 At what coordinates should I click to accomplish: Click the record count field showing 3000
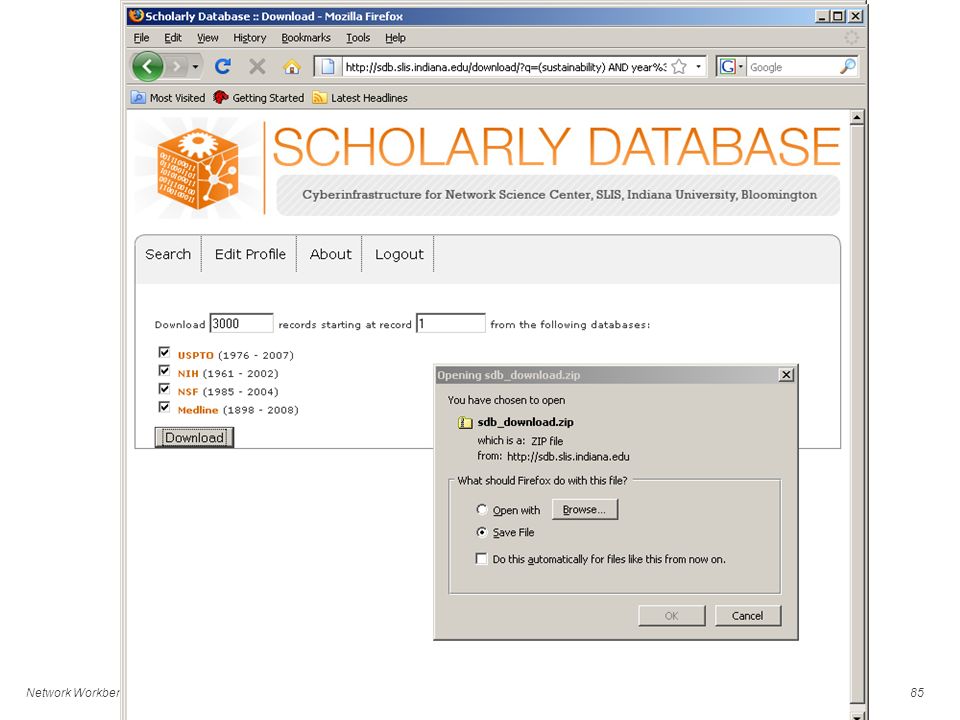[241, 323]
